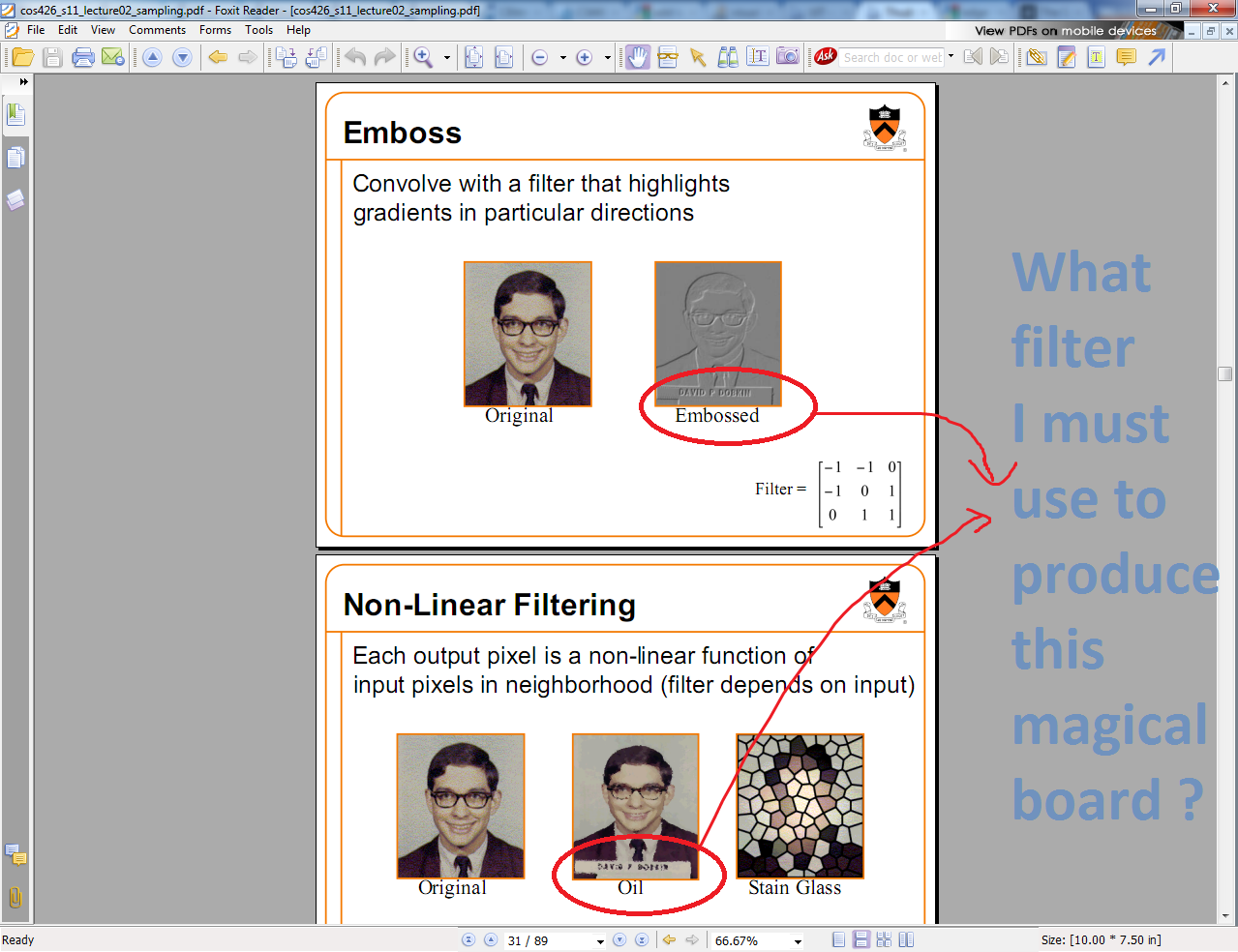
Task: Select the Hand tool
Action: (637, 58)
